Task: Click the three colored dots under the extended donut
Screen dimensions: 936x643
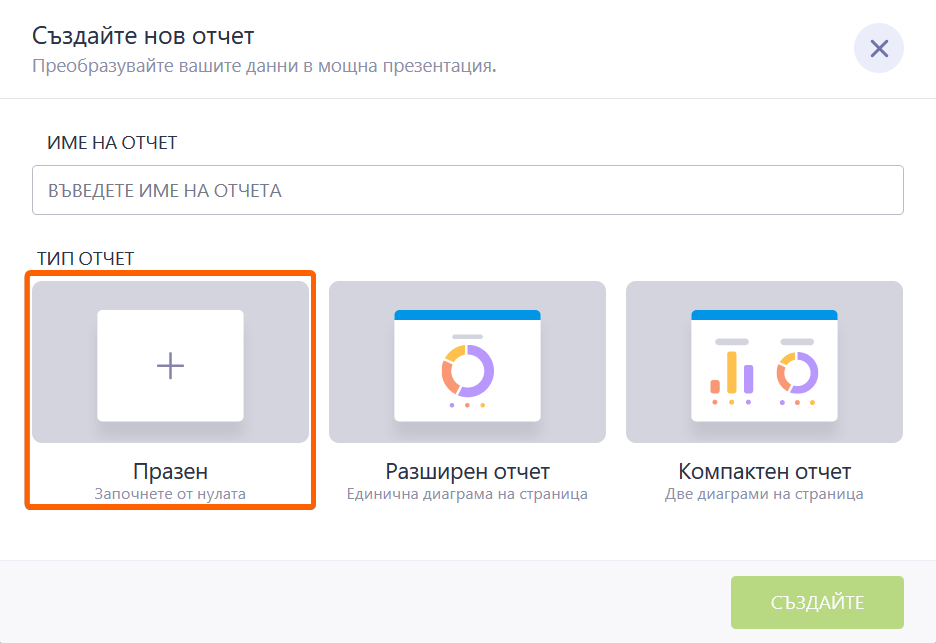Action: pos(467,405)
